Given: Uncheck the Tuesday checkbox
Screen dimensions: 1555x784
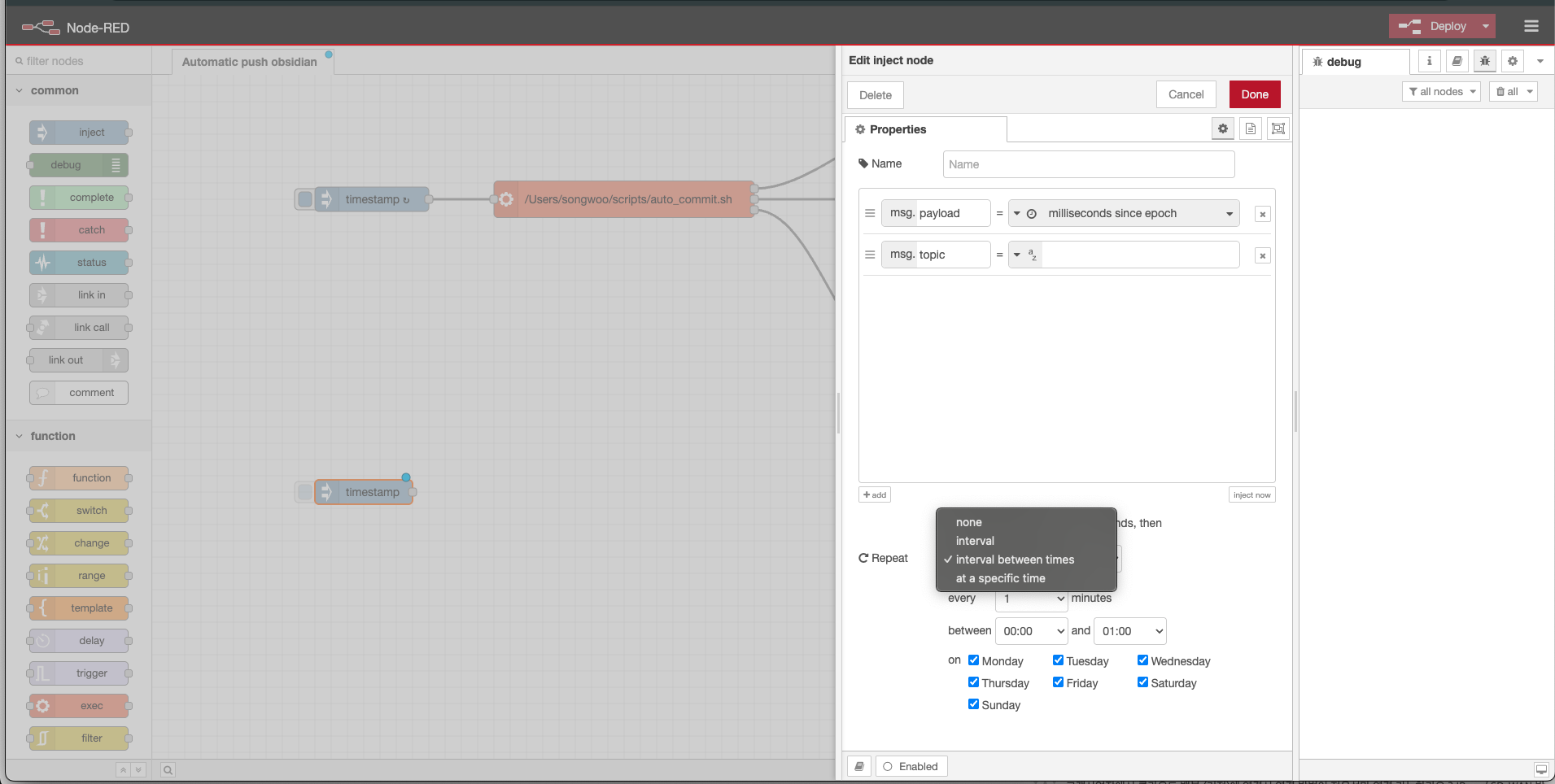Looking at the screenshot, I should (1058, 660).
